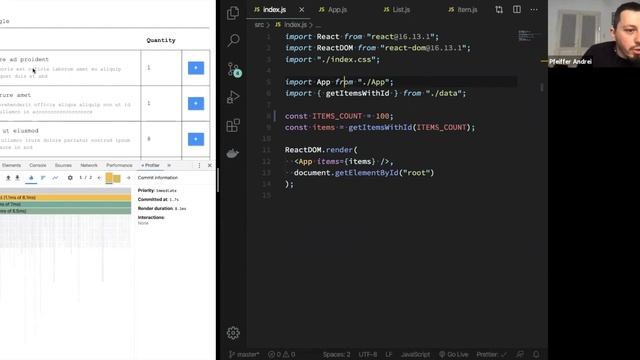This screenshot has width=640, height=360.
Task: Expand the more DevTools tabs chevron
Action: tap(169, 165)
